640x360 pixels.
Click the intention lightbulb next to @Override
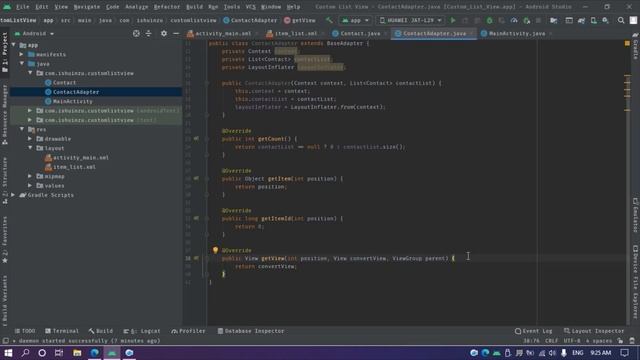(x=215, y=250)
